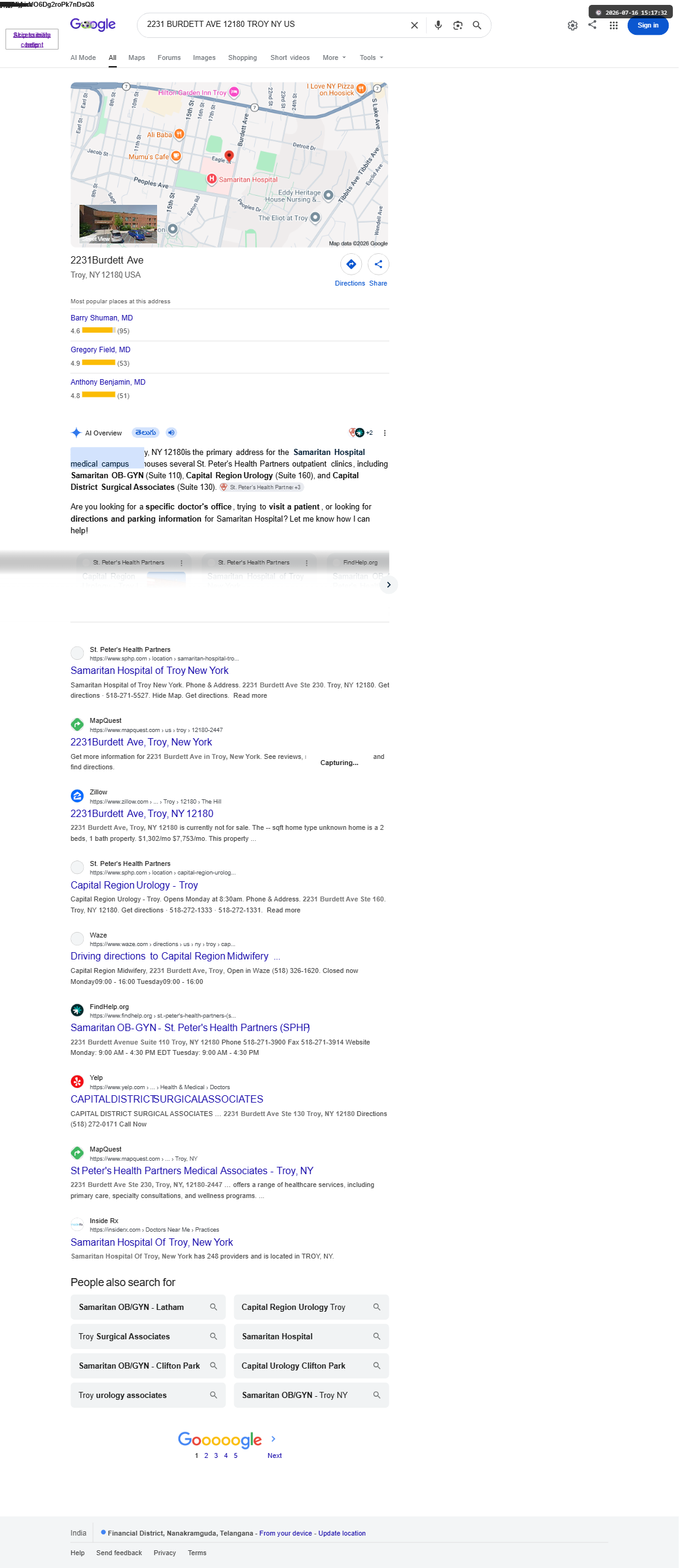Image resolution: width=687 pixels, height=1568 pixels.
Task: Start voice search with the microphone icon
Action: tap(438, 25)
